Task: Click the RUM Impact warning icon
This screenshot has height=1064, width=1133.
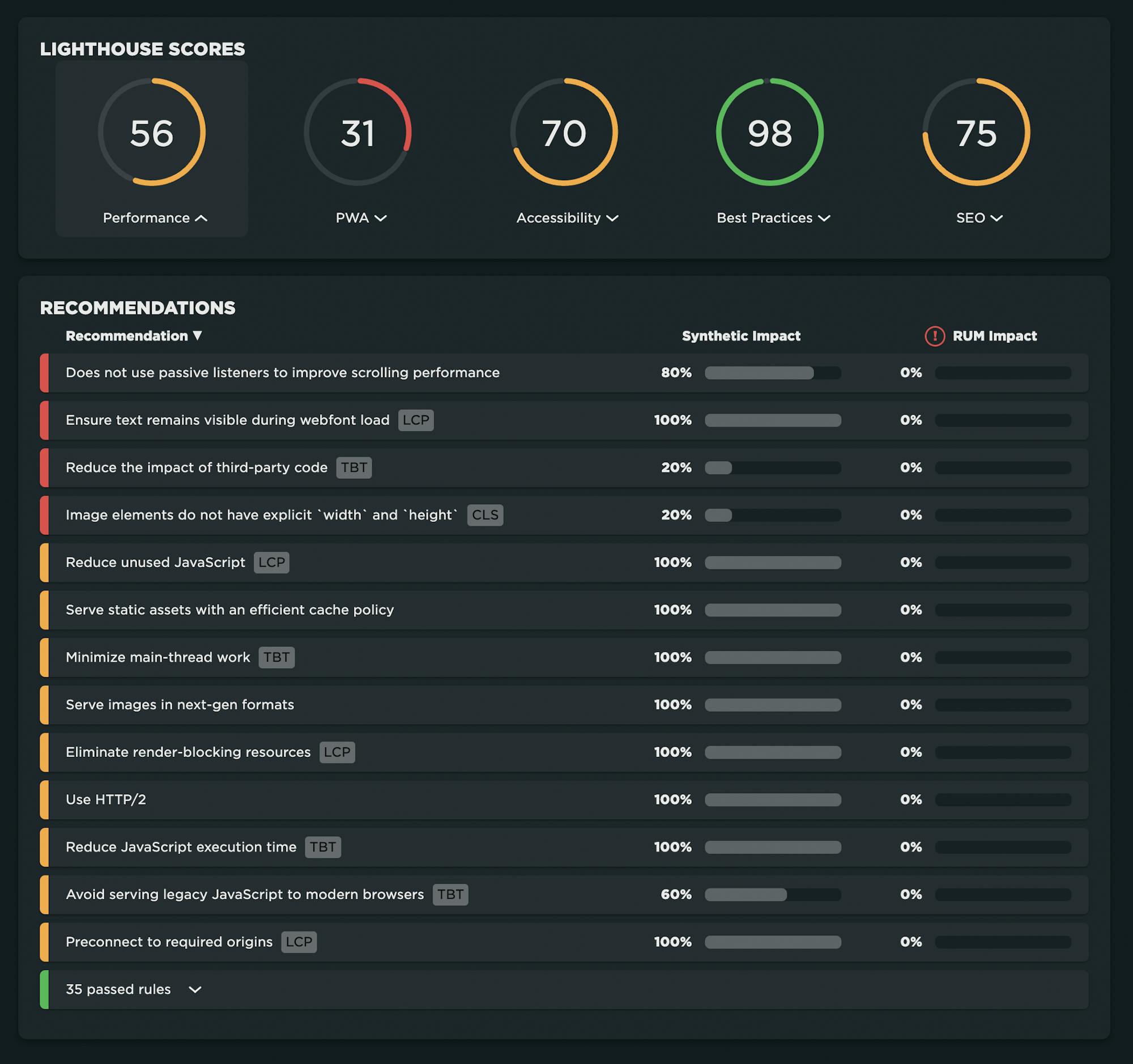Action: [x=934, y=336]
